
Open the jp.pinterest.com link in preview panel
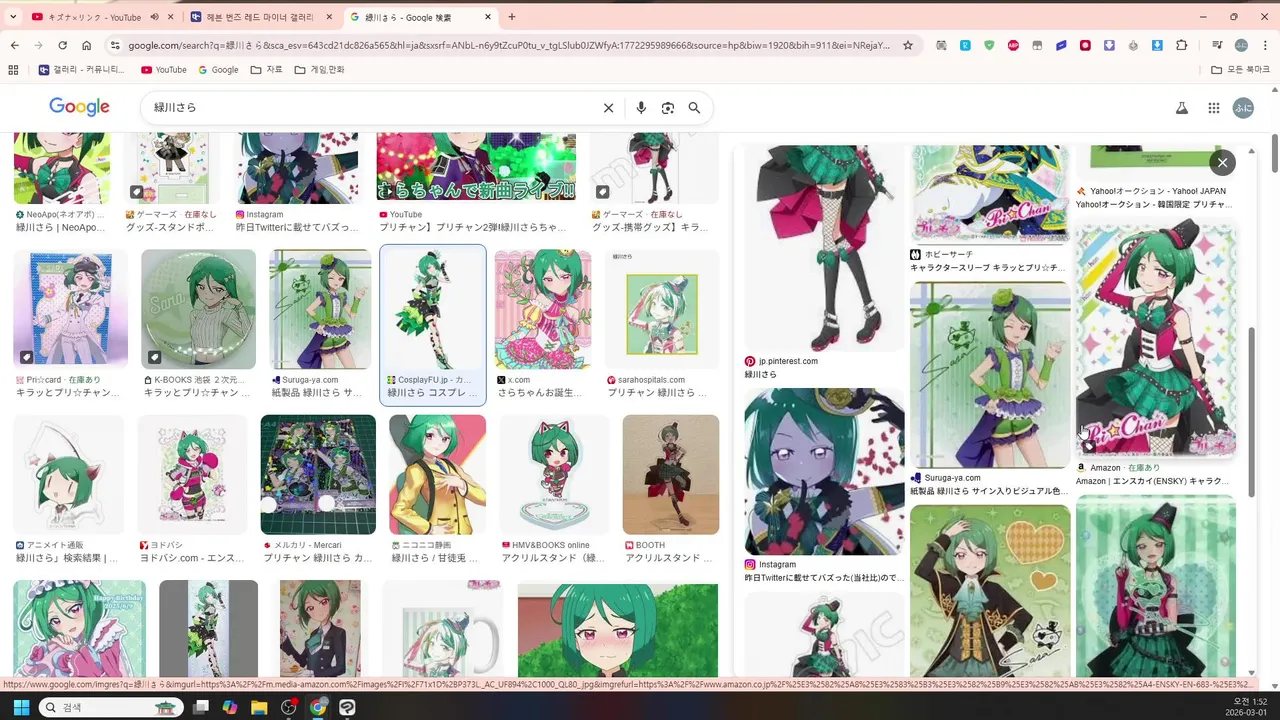(x=788, y=361)
